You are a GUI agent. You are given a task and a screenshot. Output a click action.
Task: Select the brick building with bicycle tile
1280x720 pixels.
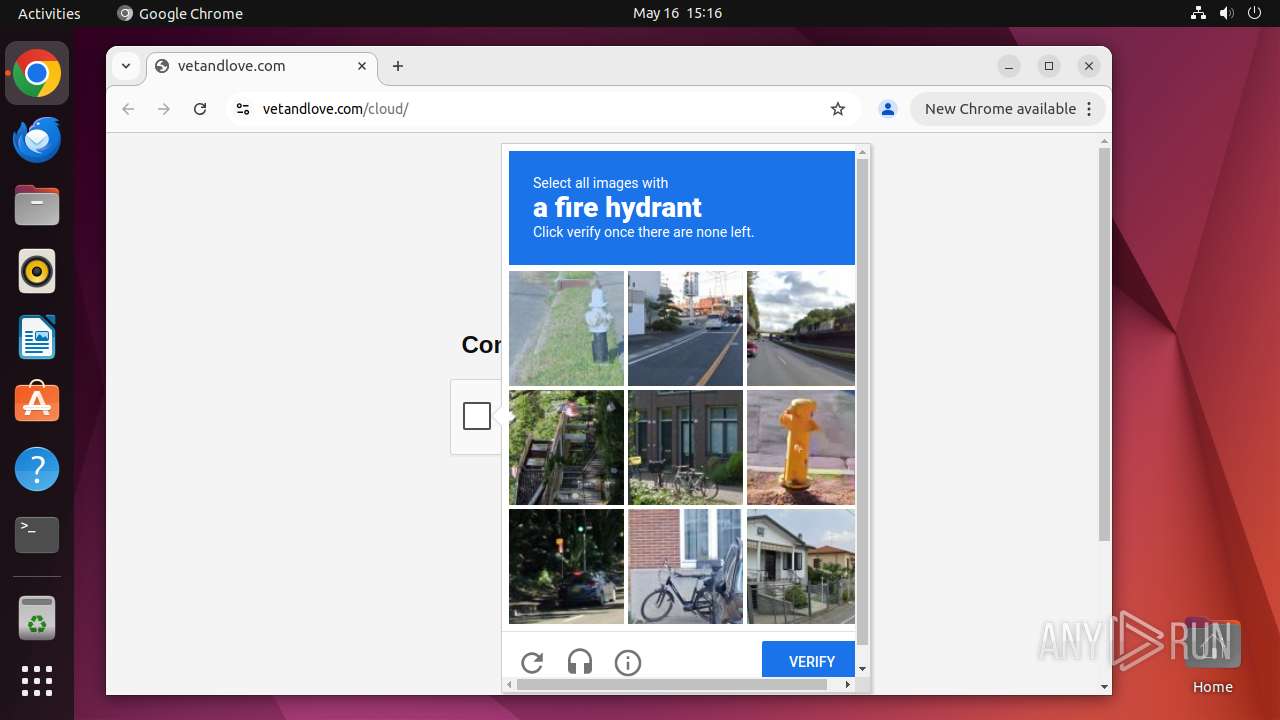coord(685,447)
